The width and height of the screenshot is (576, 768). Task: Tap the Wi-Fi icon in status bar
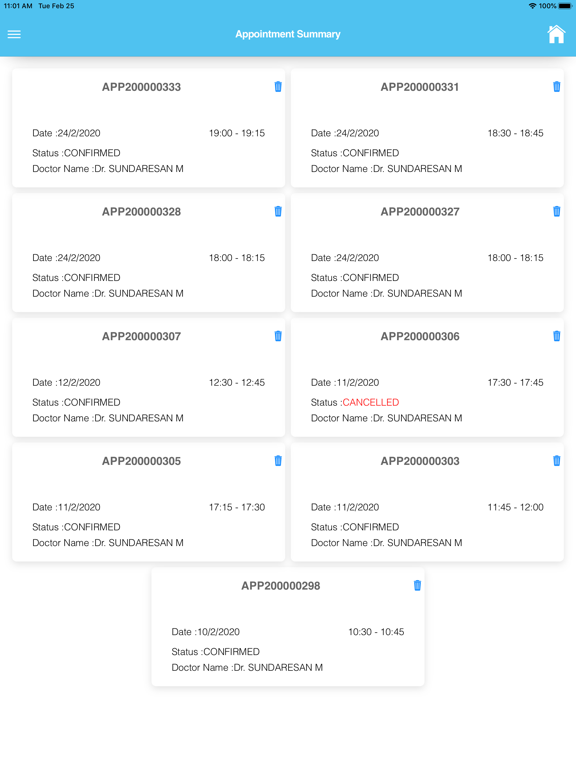532,6
